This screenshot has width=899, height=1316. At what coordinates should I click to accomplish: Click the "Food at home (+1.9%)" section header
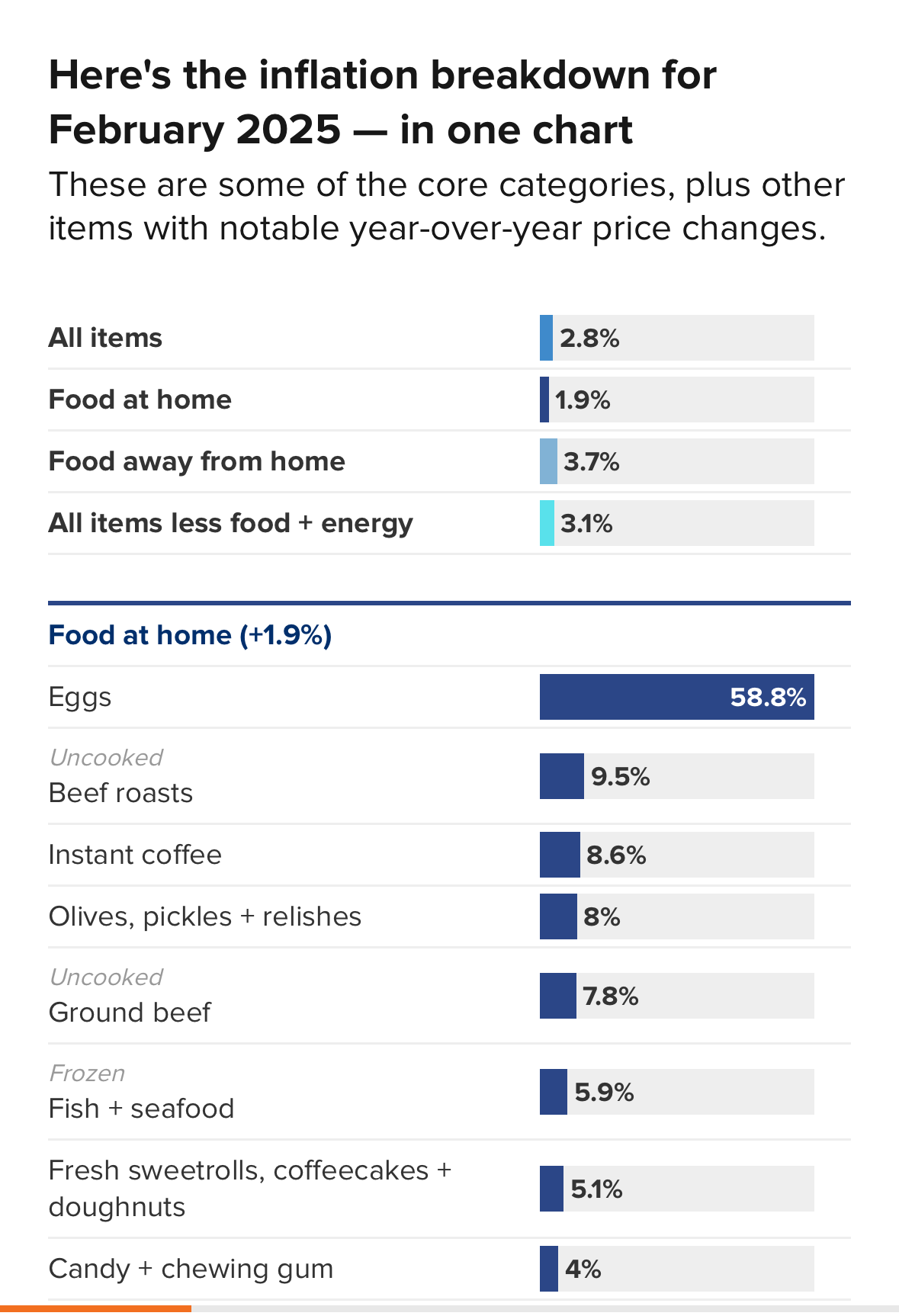tap(190, 635)
